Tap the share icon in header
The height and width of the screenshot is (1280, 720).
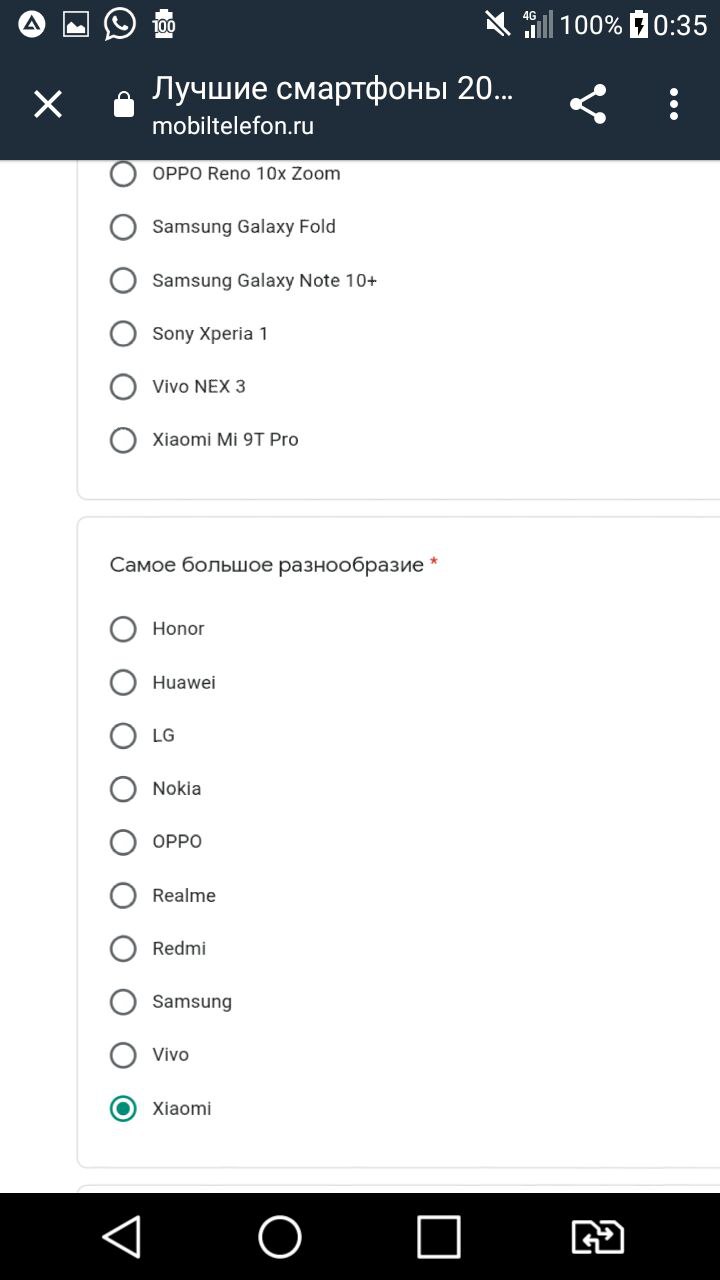point(588,104)
